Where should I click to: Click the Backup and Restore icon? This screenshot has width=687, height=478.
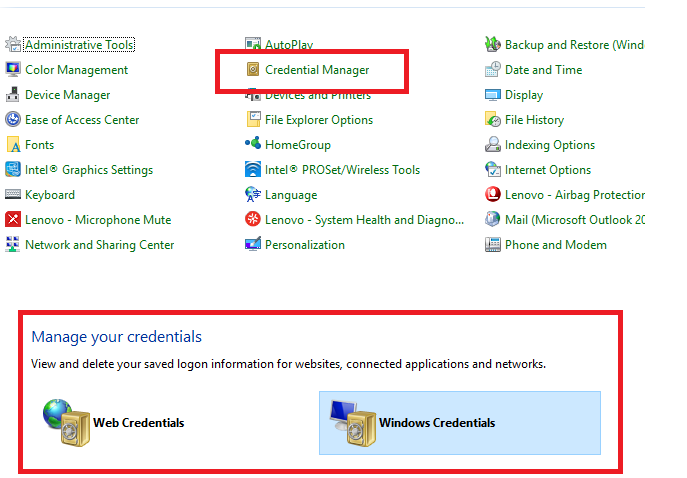(493, 44)
